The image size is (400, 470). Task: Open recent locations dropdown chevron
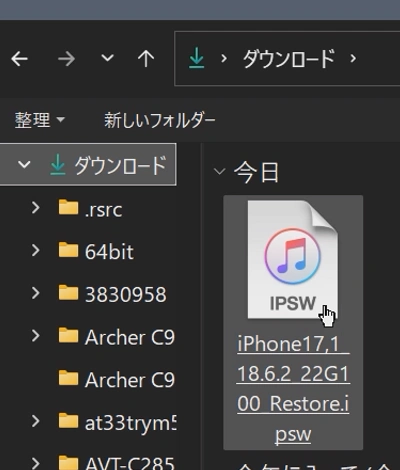[107, 58]
